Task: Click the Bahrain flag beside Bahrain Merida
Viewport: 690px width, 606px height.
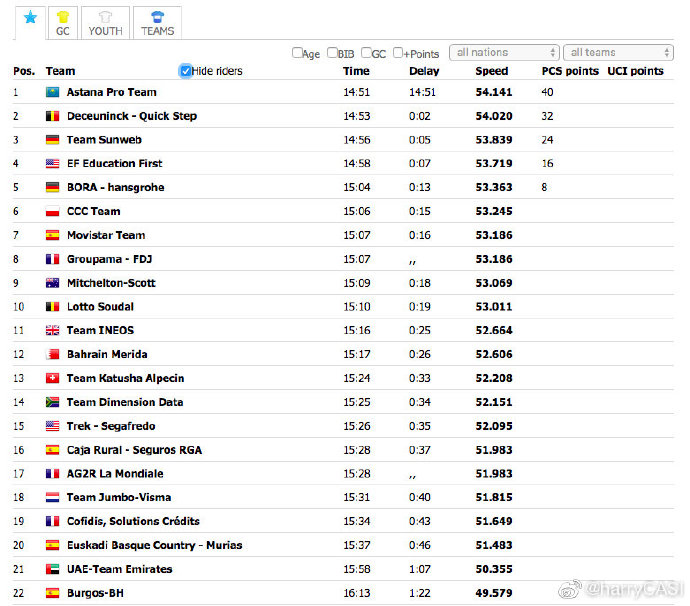Action: pyautogui.click(x=52, y=354)
